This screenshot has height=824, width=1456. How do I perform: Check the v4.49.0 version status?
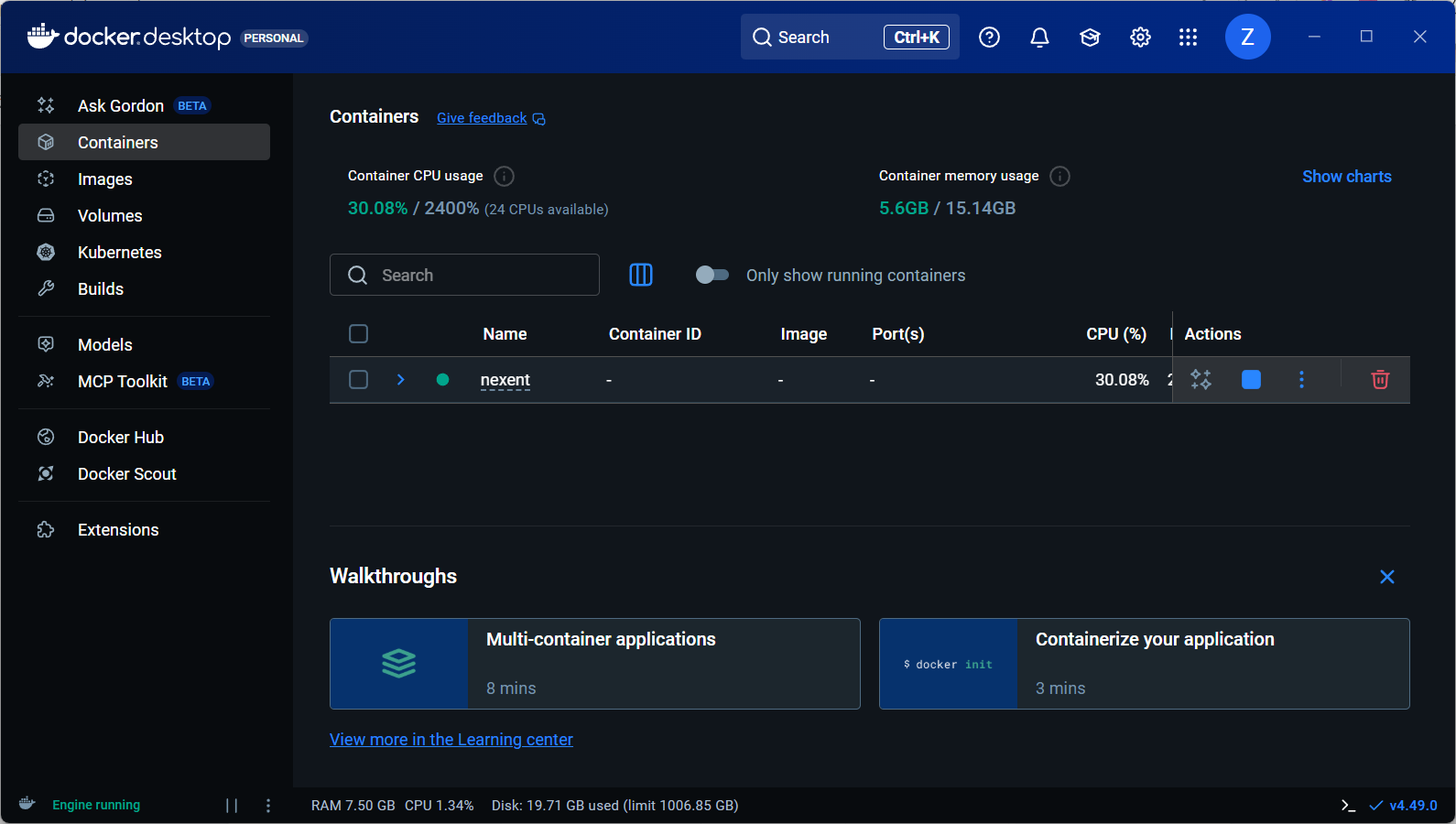[1404, 806]
